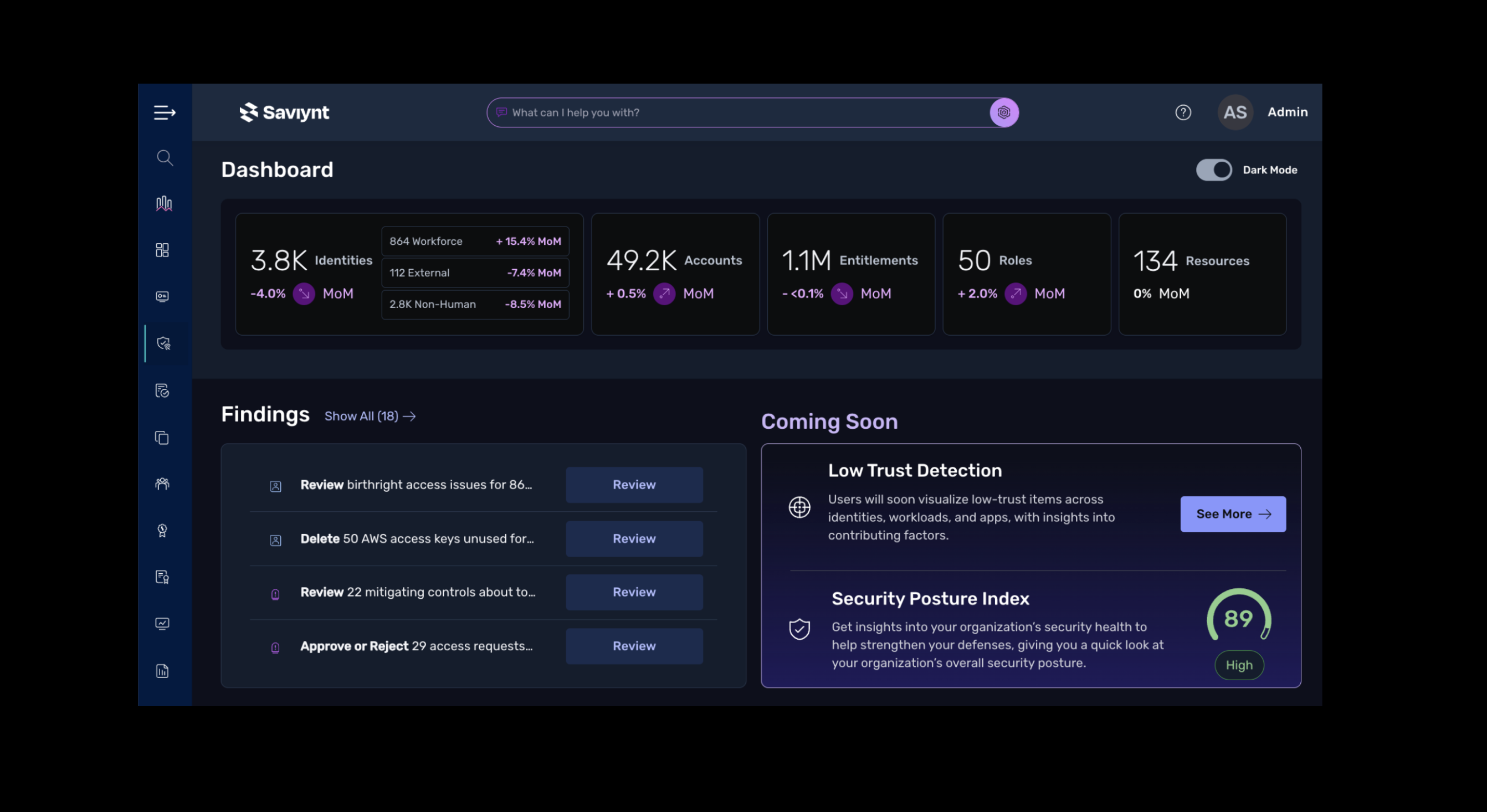Open the team members icon in sidebar
The height and width of the screenshot is (812, 1487).
click(x=162, y=484)
